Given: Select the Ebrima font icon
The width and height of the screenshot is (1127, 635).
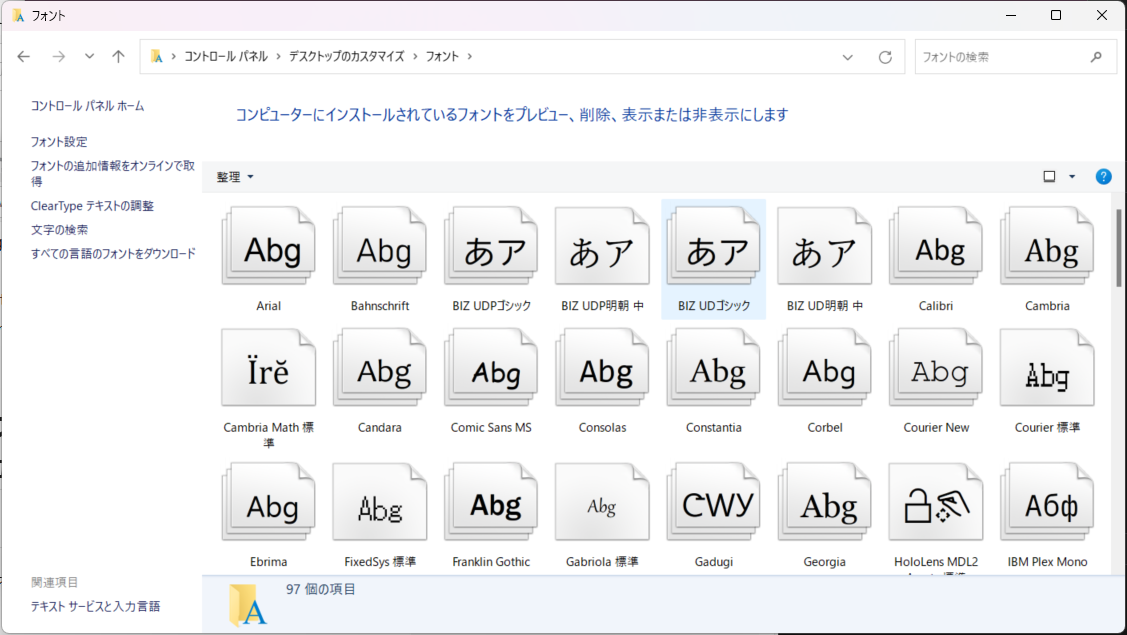Looking at the screenshot, I should [268, 503].
